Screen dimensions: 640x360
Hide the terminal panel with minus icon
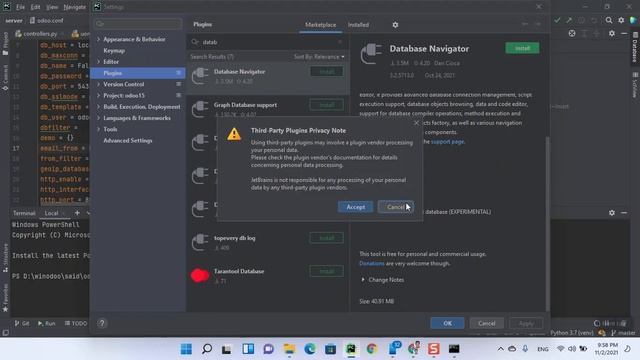[x=624, y=213]
